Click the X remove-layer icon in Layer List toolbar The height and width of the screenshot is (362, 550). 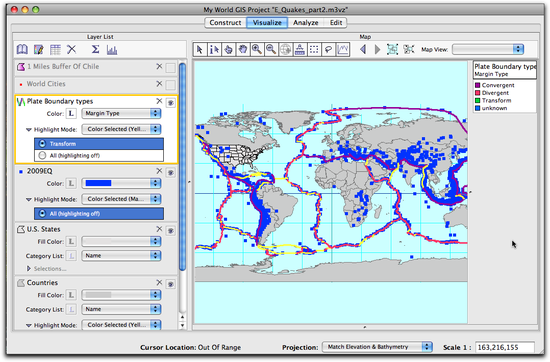pos(72,49)
